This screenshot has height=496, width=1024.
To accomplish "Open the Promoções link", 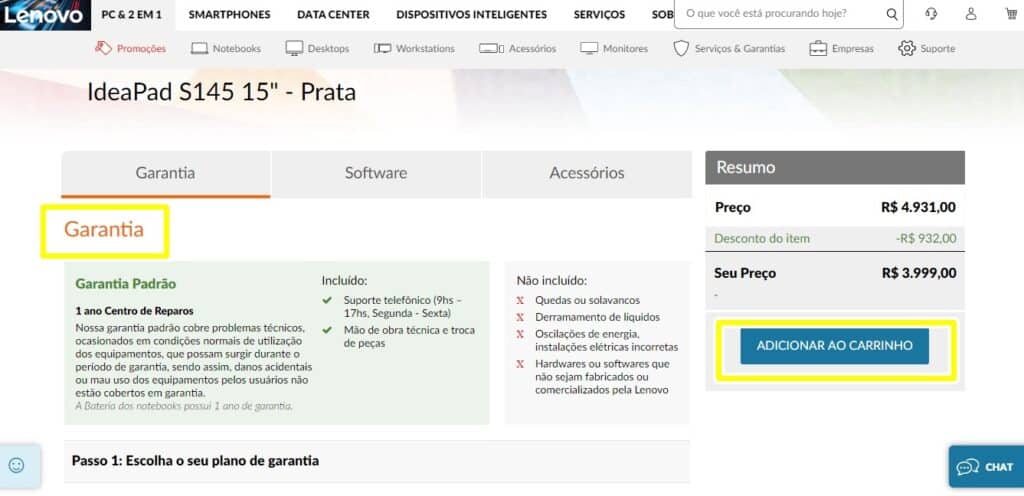I will pos(141,48).
